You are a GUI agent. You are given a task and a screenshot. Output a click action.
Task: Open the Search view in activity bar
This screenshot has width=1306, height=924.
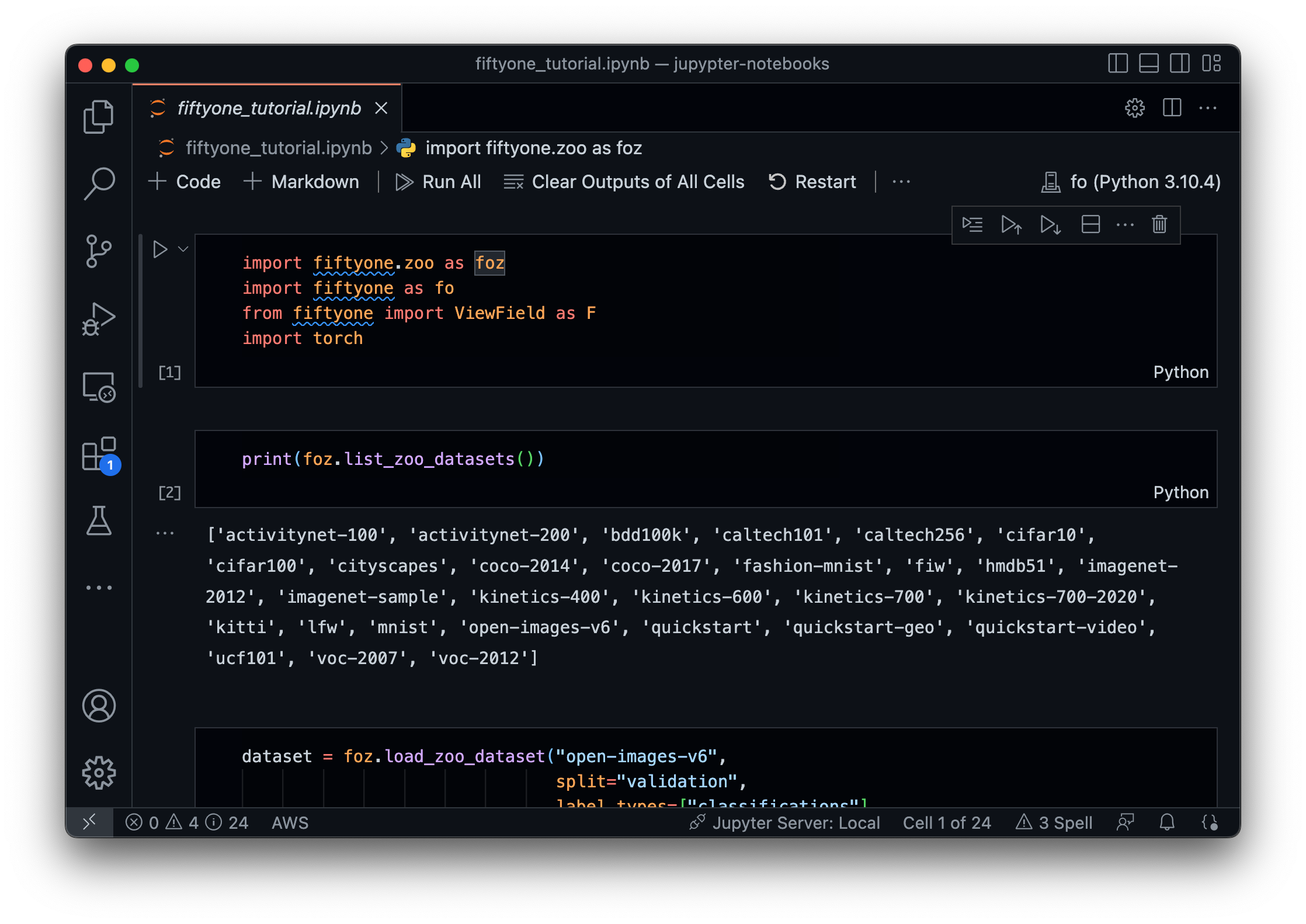(x=99, y=183)
